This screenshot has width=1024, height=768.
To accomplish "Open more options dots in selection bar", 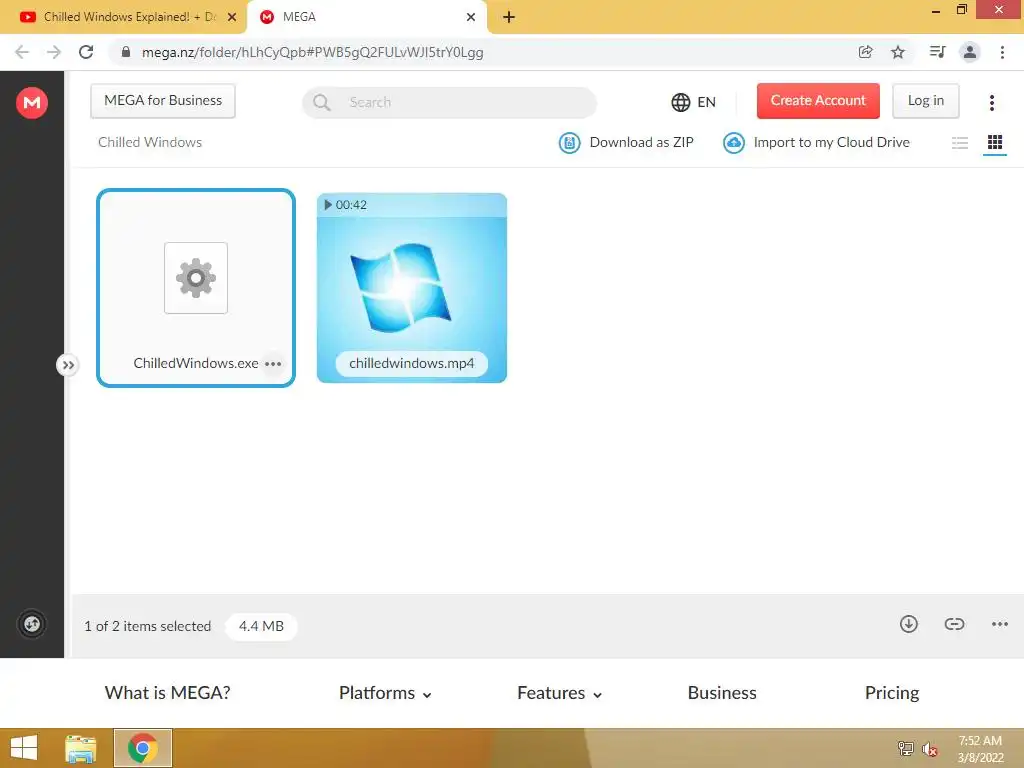I will (x=999, y=624).
